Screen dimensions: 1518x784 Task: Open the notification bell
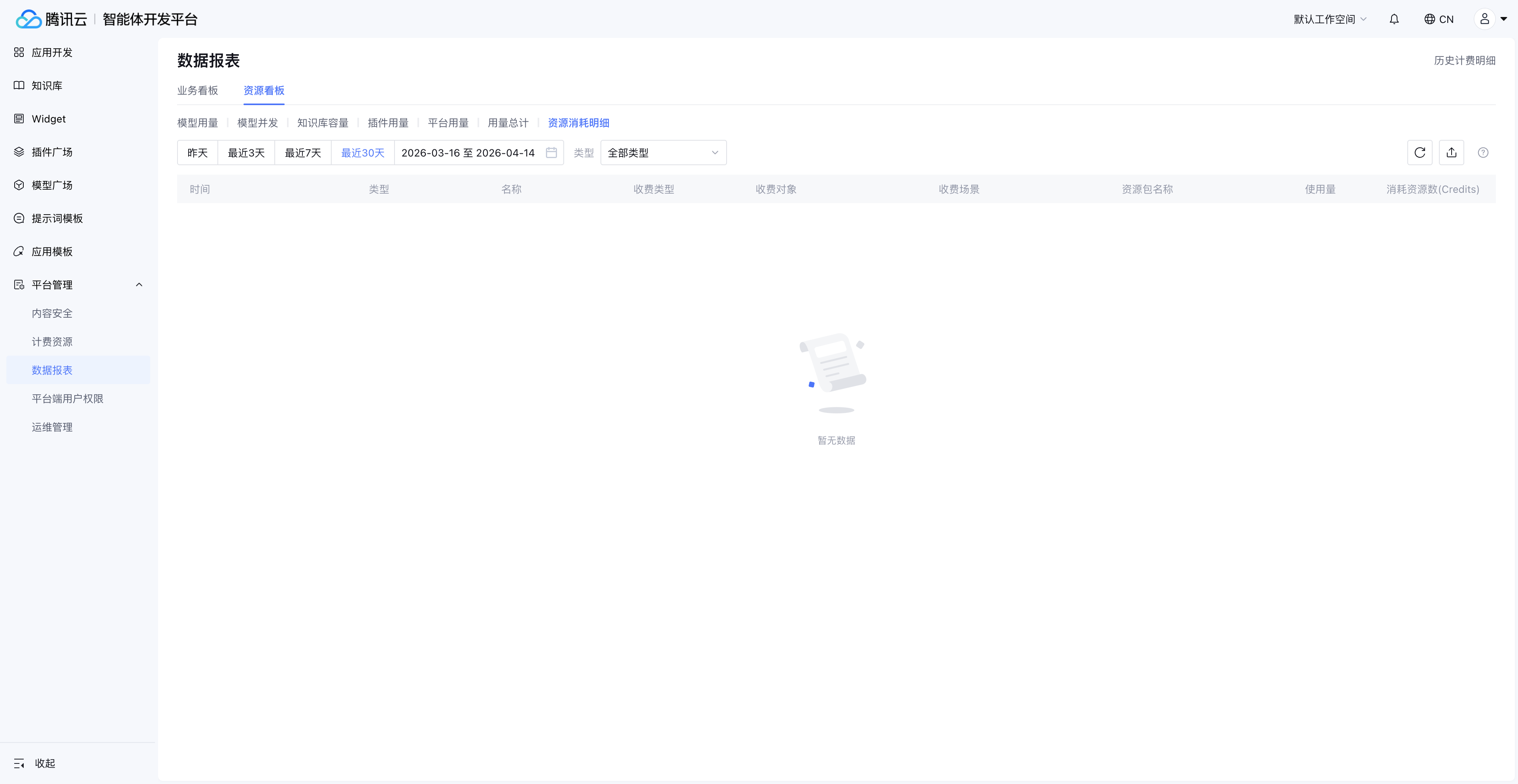1393,19
